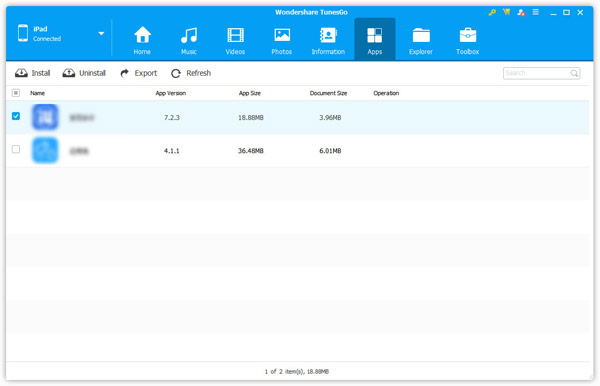Open the Videos section
Viewport: 600px width, 386px height.
[x=235, y=40]
